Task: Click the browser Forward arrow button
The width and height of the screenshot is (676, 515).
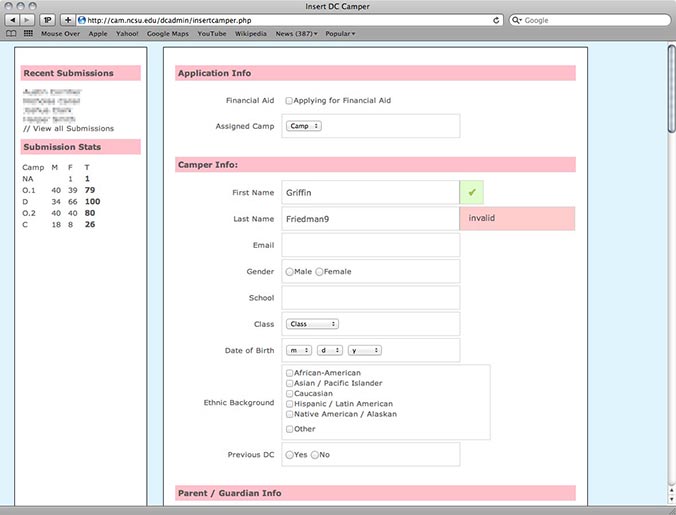Action: coord(27,19)
